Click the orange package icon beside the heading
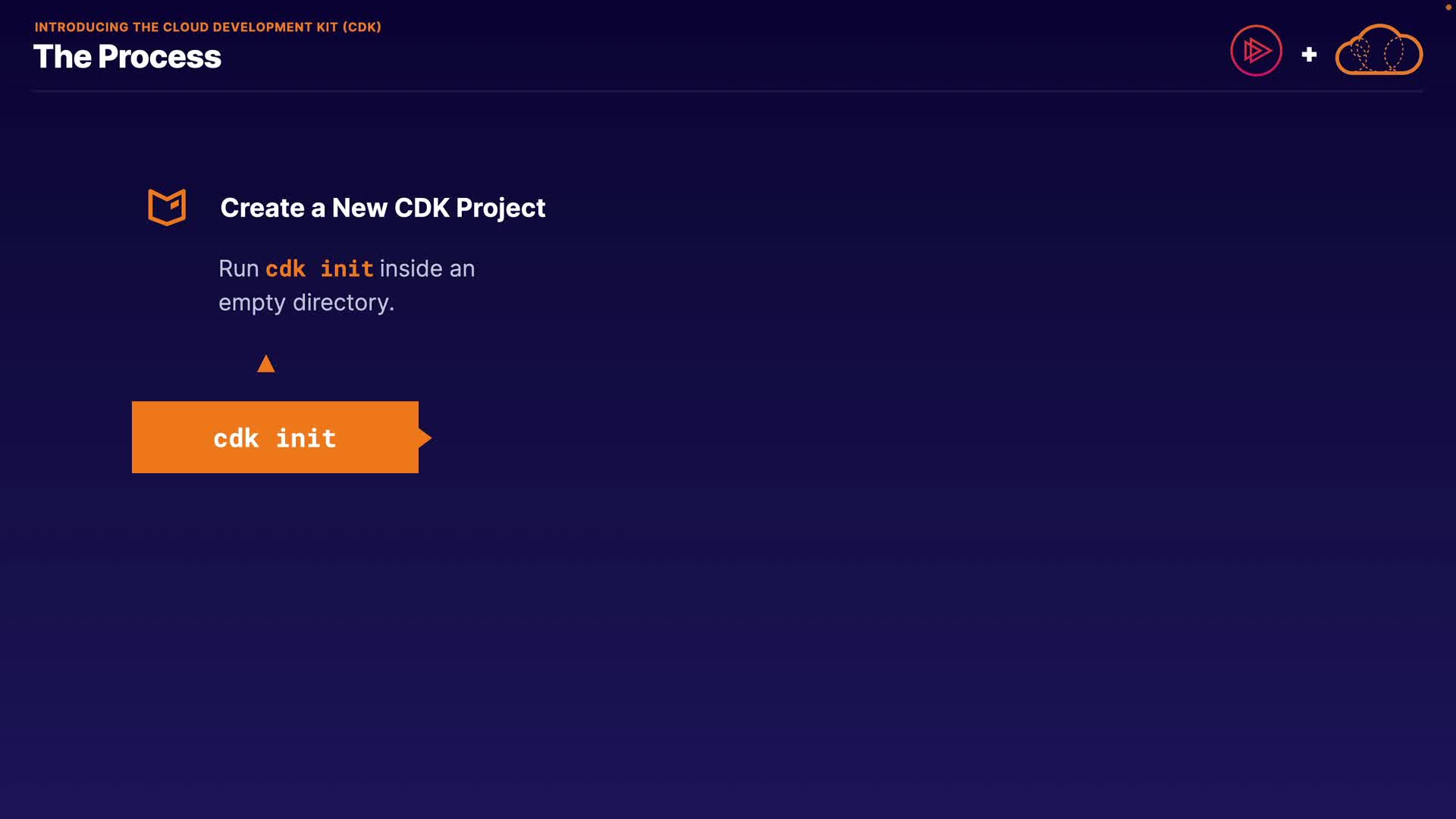The width and height of the screenshot is (1456, 819). tap(167, 207)
